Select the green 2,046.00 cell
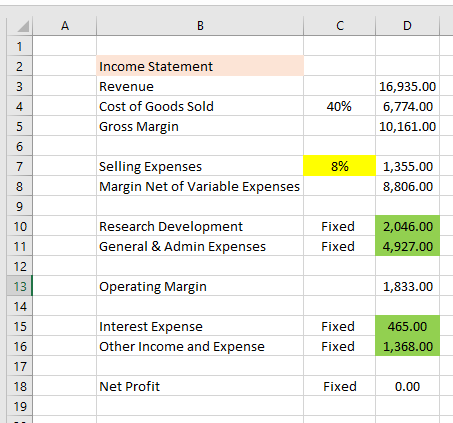 coord(407,226)
